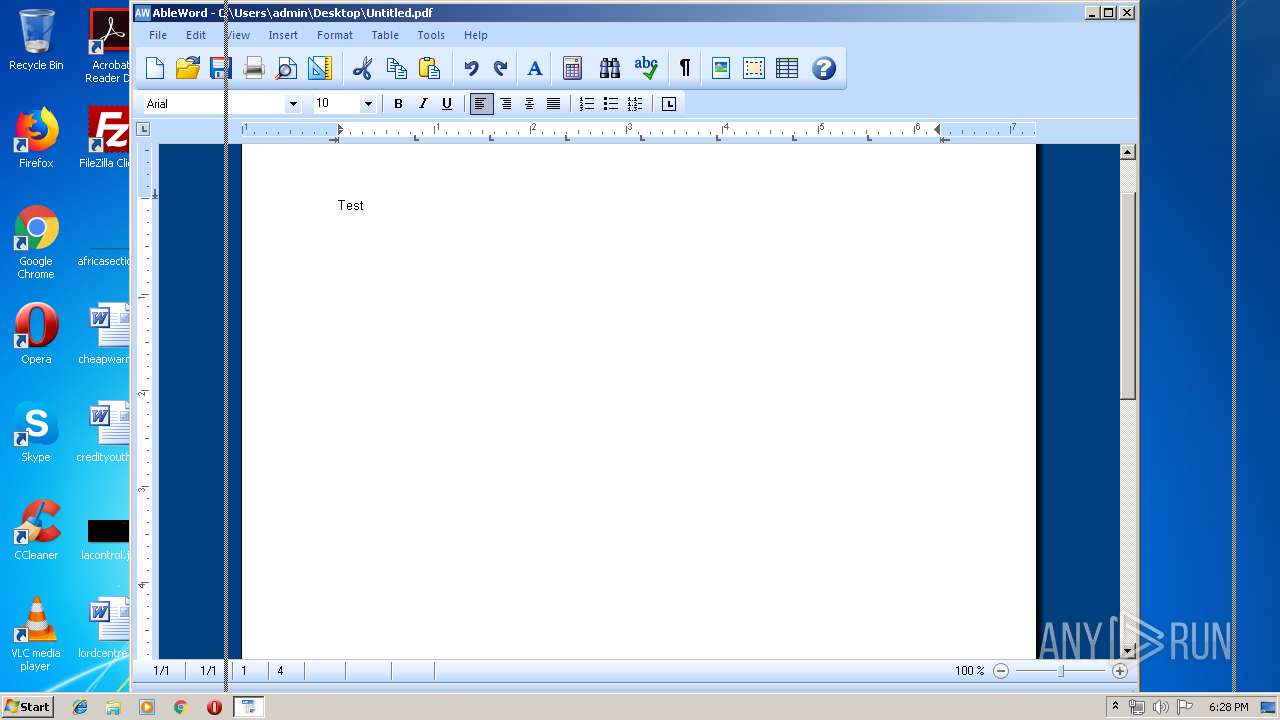This screenshot has width=1280, height=720.
Task: Open the Edit menu
Action: pyautogui.click(x=196, y=35)
